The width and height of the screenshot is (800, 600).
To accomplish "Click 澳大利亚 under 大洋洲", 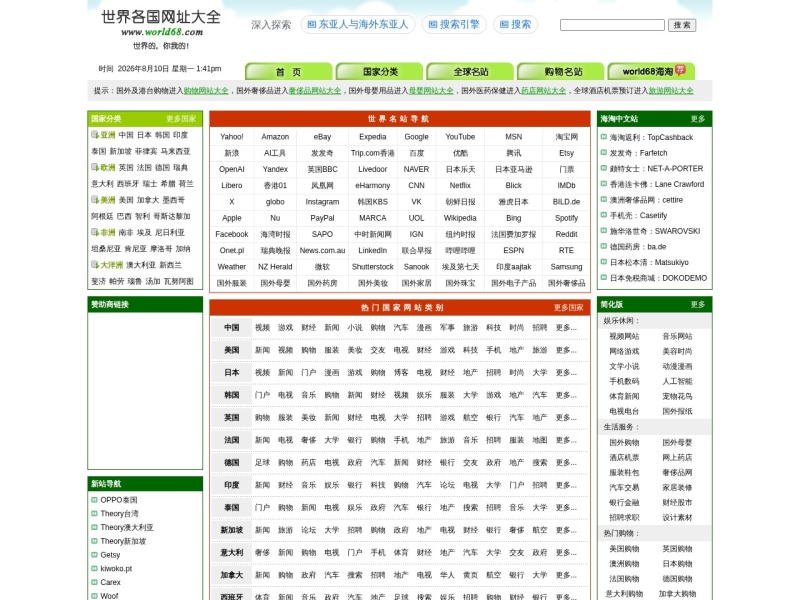I will (141, 265).
